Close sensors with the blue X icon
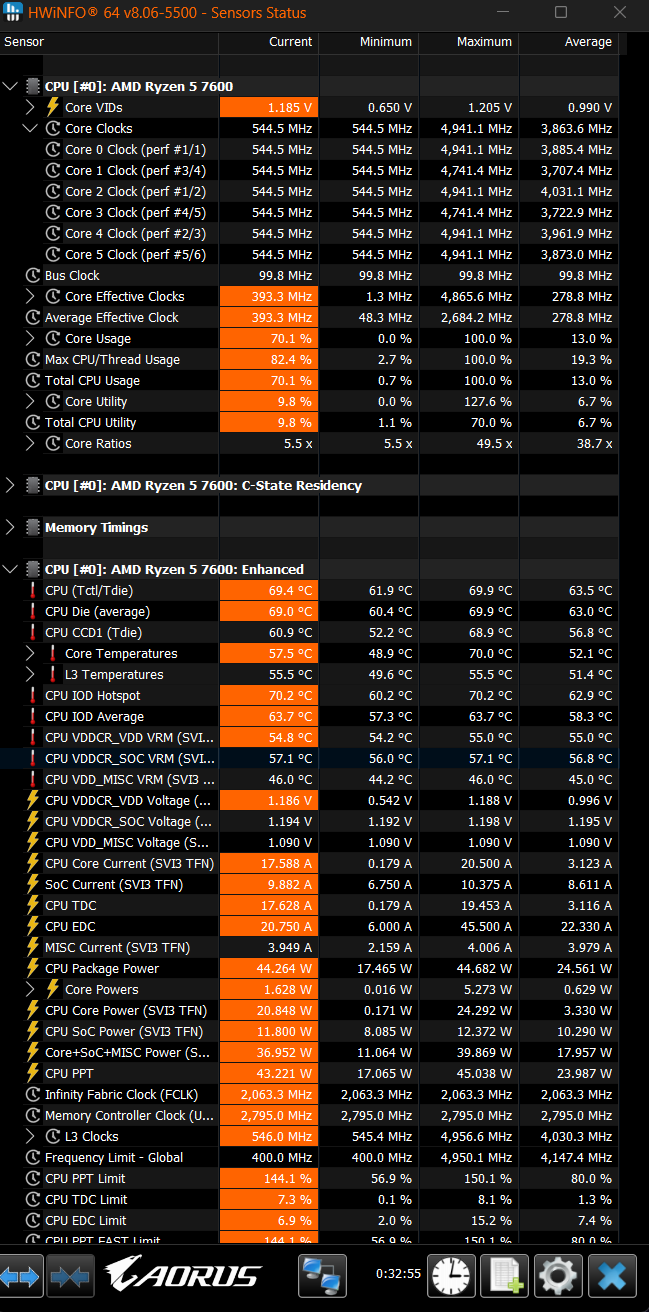 pos(613,1276)
